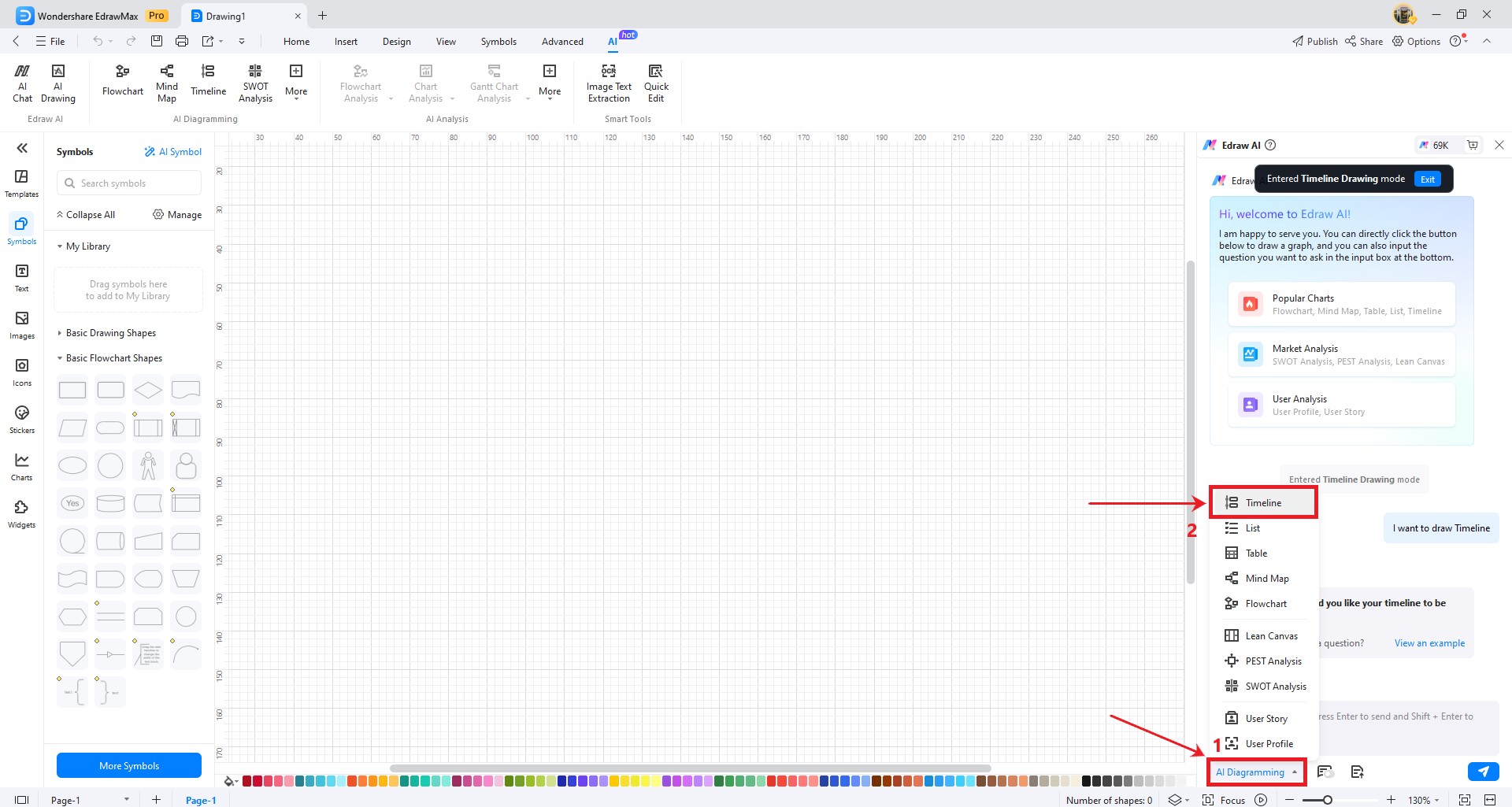Open the Icons panel in left sidebar
The image size is (1512, 807).
coord(22,372)
